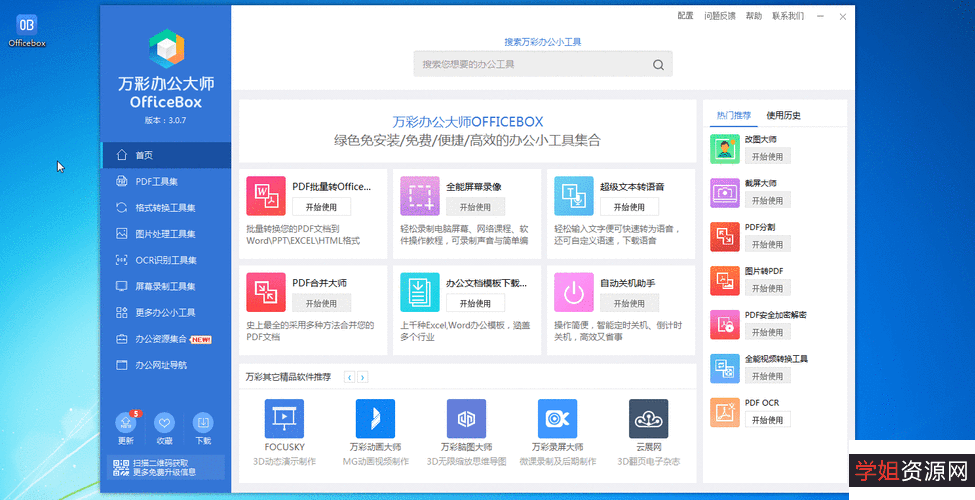Image resolution: width=975 pixels, height=500 pixels.
Task: Click the 下载 download icon
Action: (203, 423)
